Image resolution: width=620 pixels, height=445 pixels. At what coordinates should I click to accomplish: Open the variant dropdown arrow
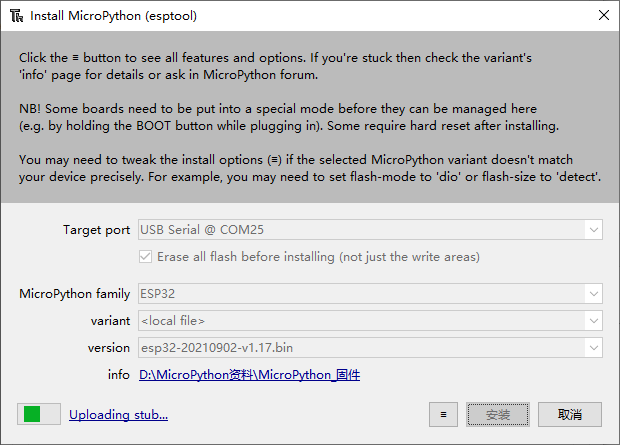pos(594,321)
